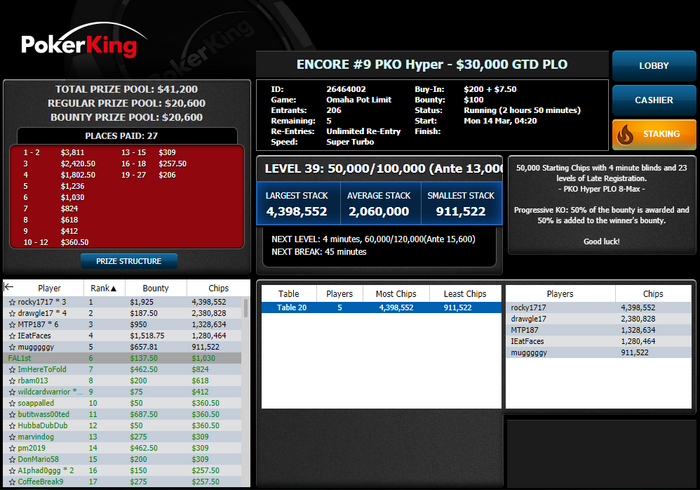Viewport: 700px width, 490px height.
Task: Click Smallest Stack value 911,522
Action: click(x=460, y=211)
